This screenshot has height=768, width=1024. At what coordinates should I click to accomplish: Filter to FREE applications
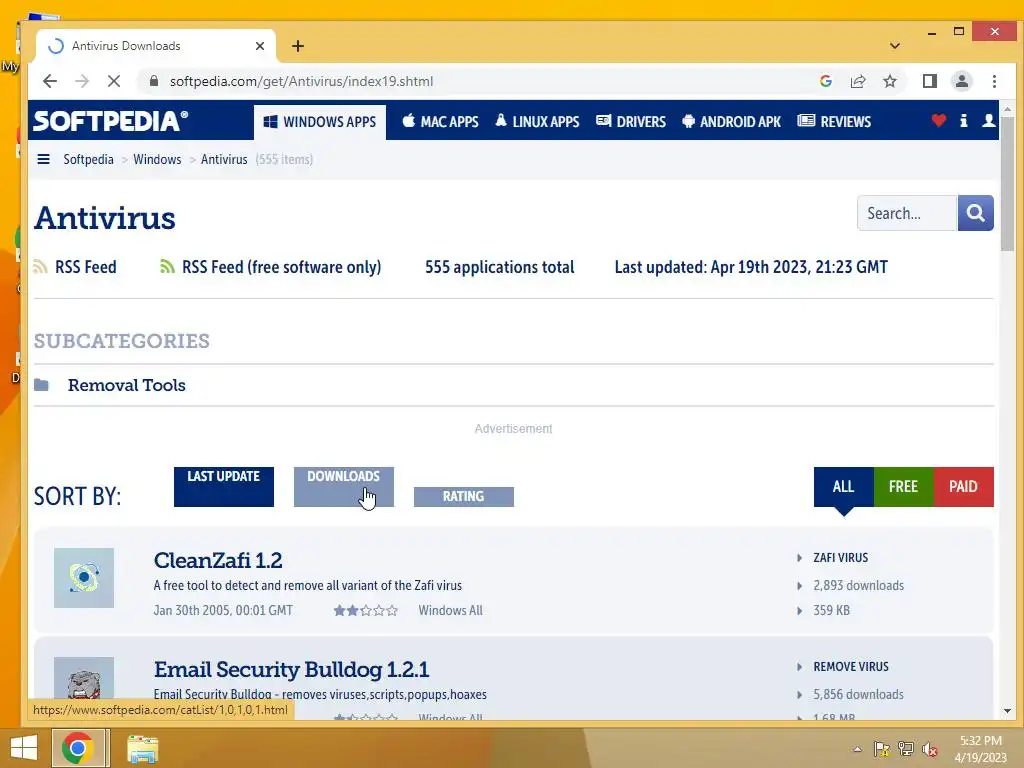[x=903, y=487]
